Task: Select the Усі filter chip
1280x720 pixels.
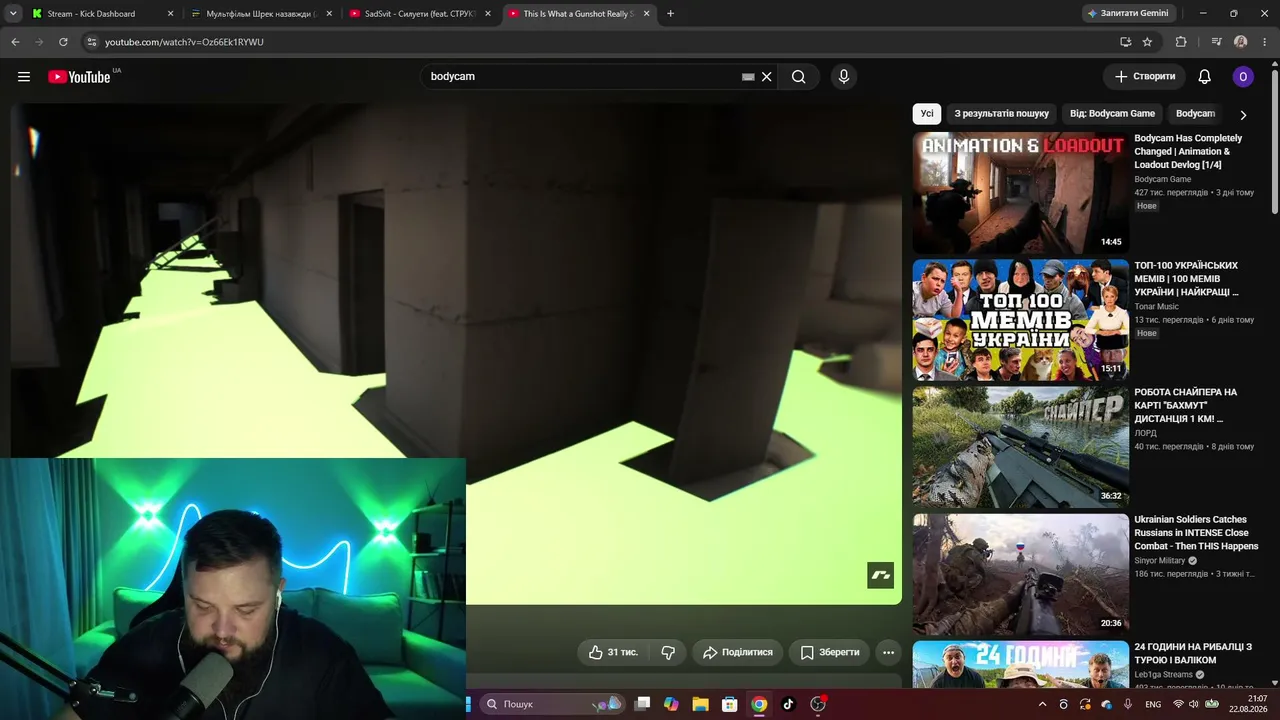Action: coord(927,114)
